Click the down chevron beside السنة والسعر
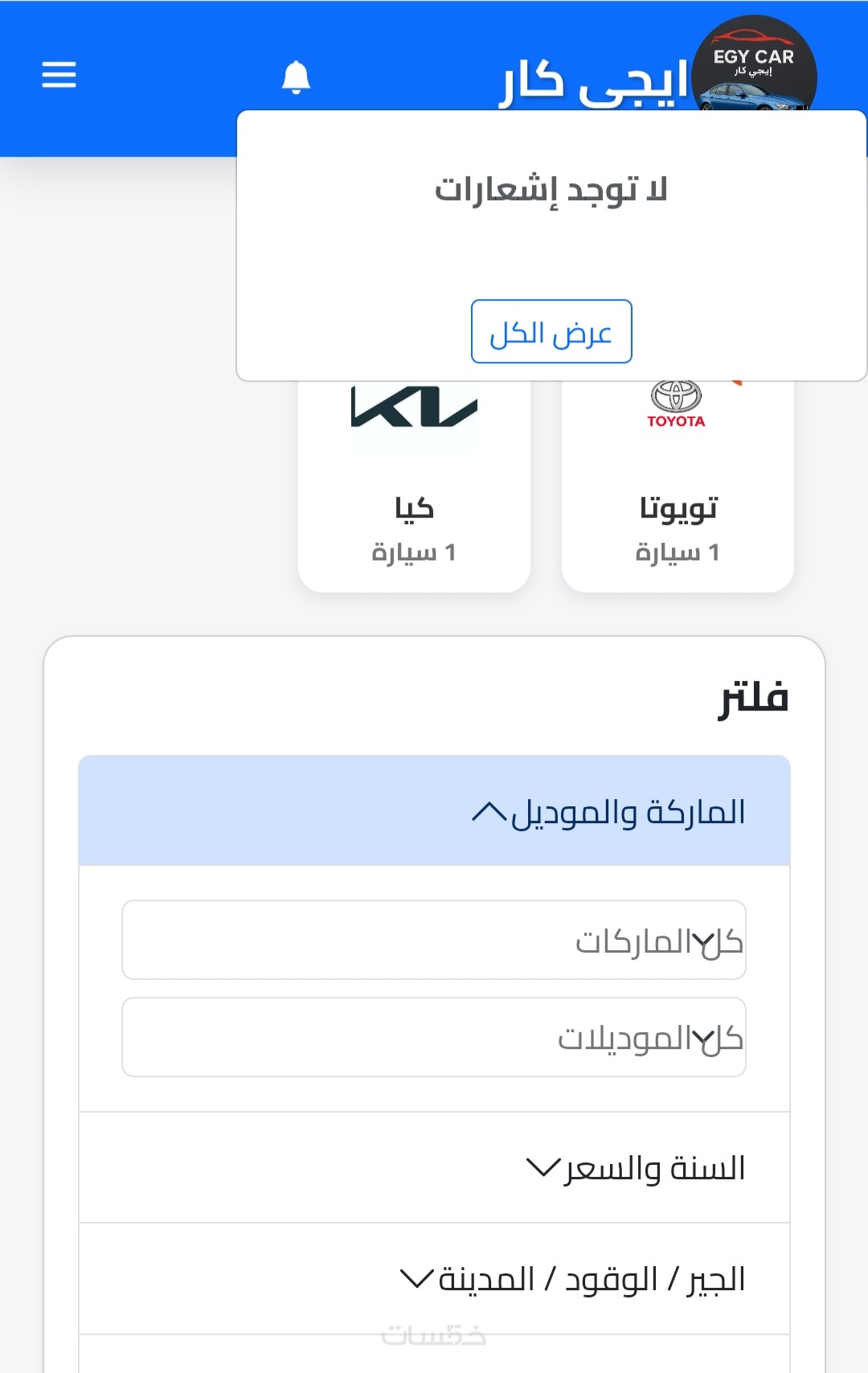The image size is (868, 1373). tap(542, 1167)
